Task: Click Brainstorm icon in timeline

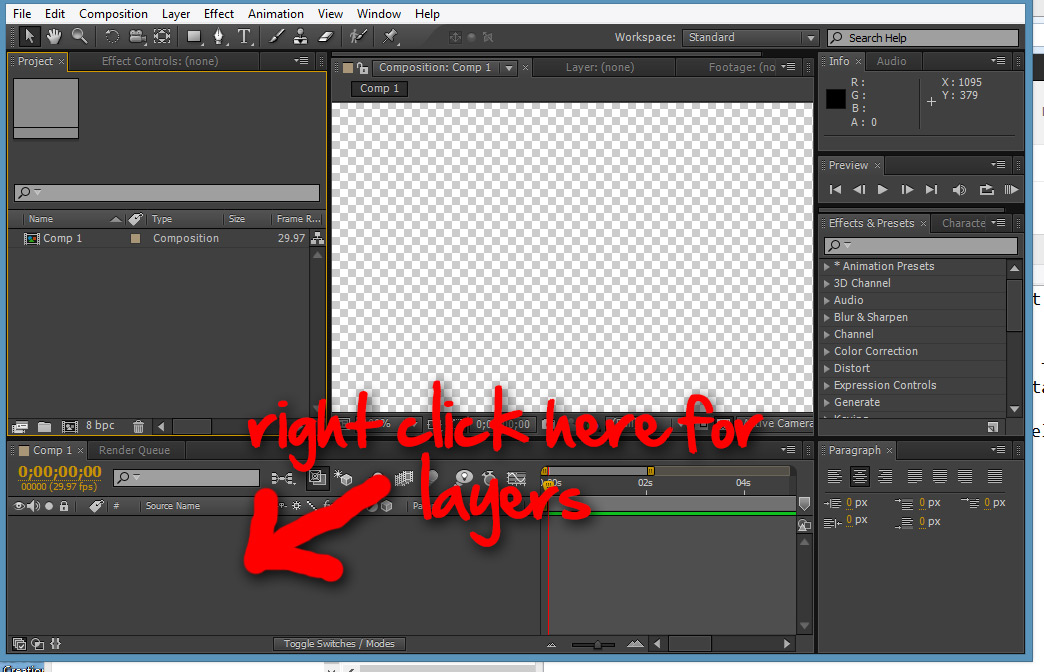Action: [x=464, y=477]
